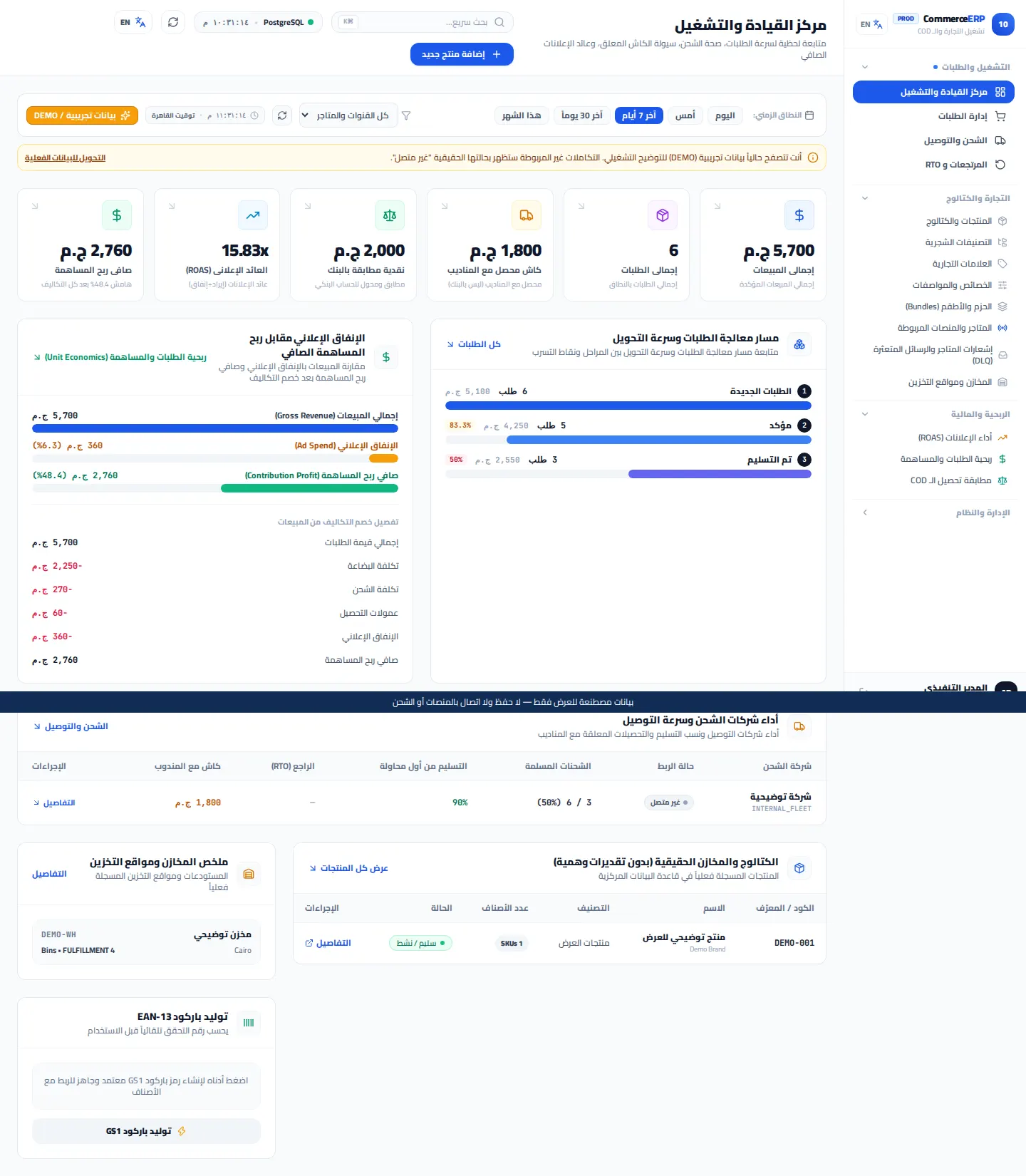Open المخازن ومواقع التخزين in sidebar
This screenshot has height=1176, width=1026.
pos(933,382)
